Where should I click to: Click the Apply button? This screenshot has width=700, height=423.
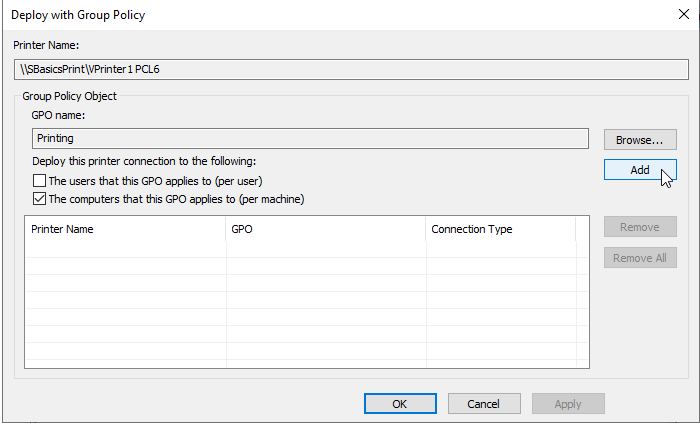pos(568,404)
